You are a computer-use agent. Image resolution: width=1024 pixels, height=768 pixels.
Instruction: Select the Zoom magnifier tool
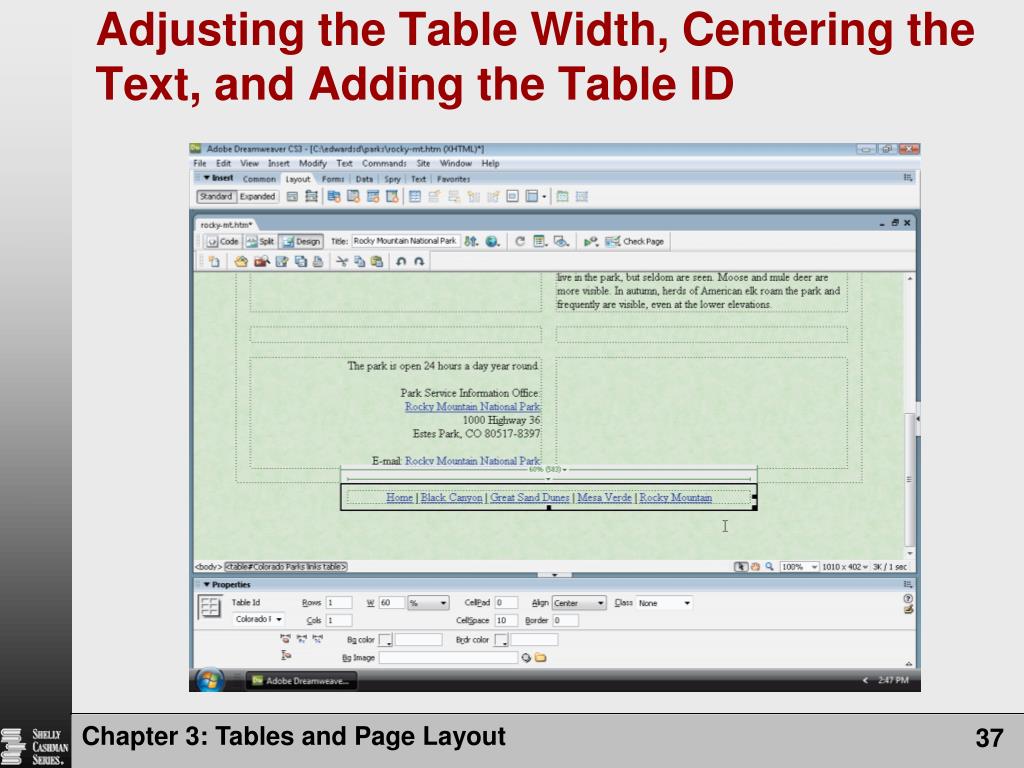pyautogui.click(x=770, y=567)
